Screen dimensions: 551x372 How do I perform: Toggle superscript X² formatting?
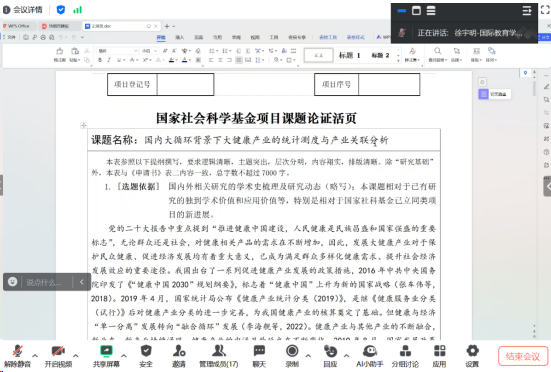point(145,60)
